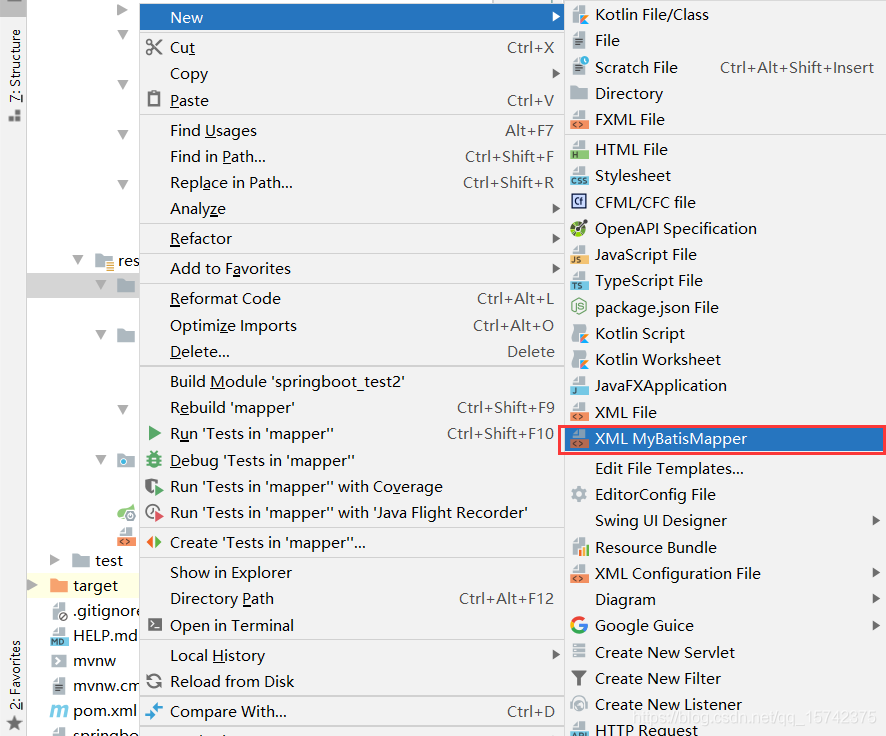Click the Cut scissors icon
The height and width of the screenshot is (736, 886).
pos(154,47)
